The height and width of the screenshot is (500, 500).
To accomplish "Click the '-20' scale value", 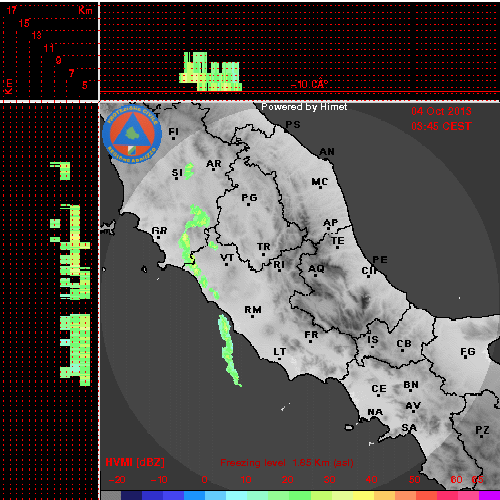I will click(x=117, y=480).
